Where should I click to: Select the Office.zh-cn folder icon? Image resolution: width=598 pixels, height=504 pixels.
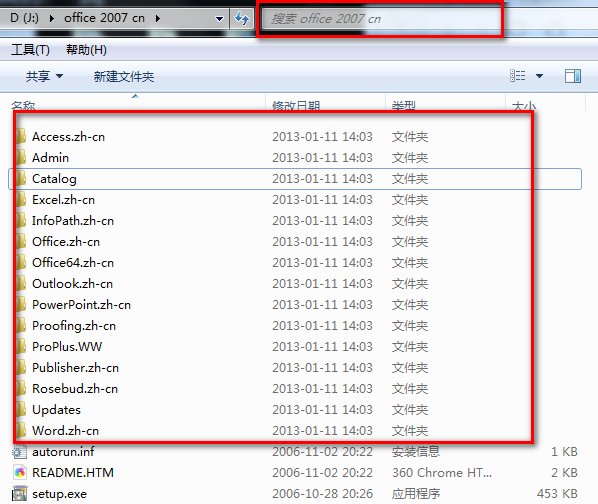[x=20, y=241]
